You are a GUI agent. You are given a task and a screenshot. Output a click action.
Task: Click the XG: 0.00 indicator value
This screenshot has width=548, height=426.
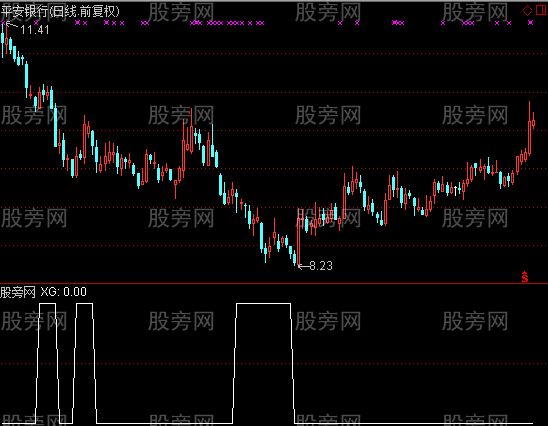pyautogui.click(x=64, y=292)
